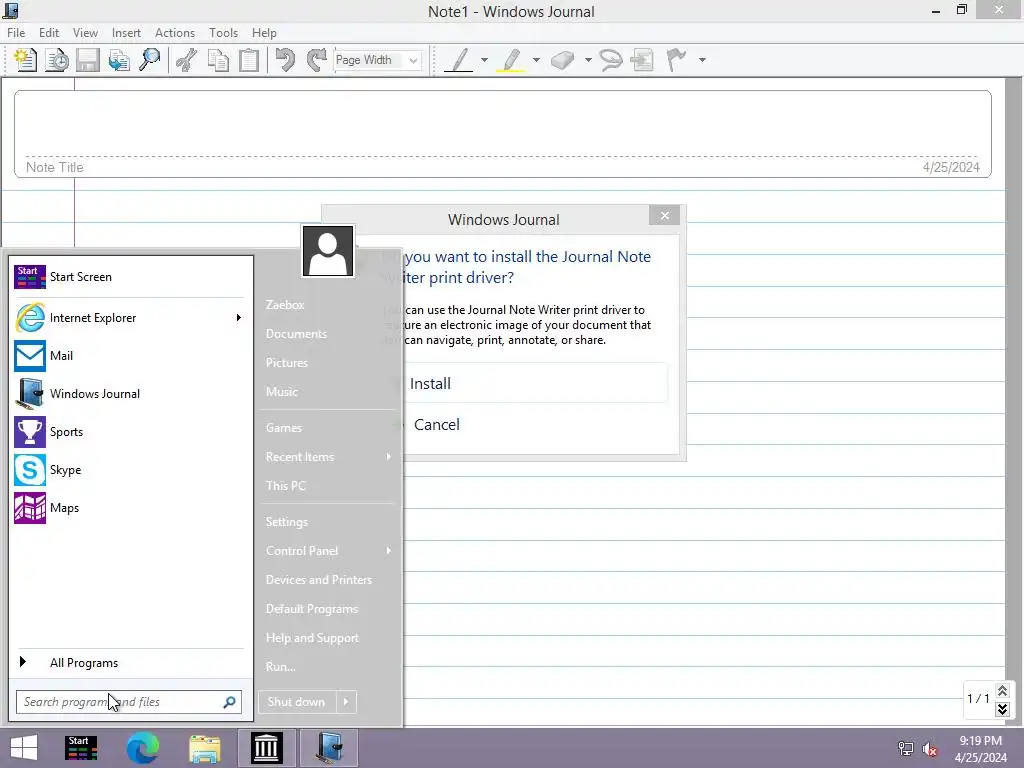Click the Cut scissors icon
The height and width of the screenshot is (768, 1024).
pos(187,60)
